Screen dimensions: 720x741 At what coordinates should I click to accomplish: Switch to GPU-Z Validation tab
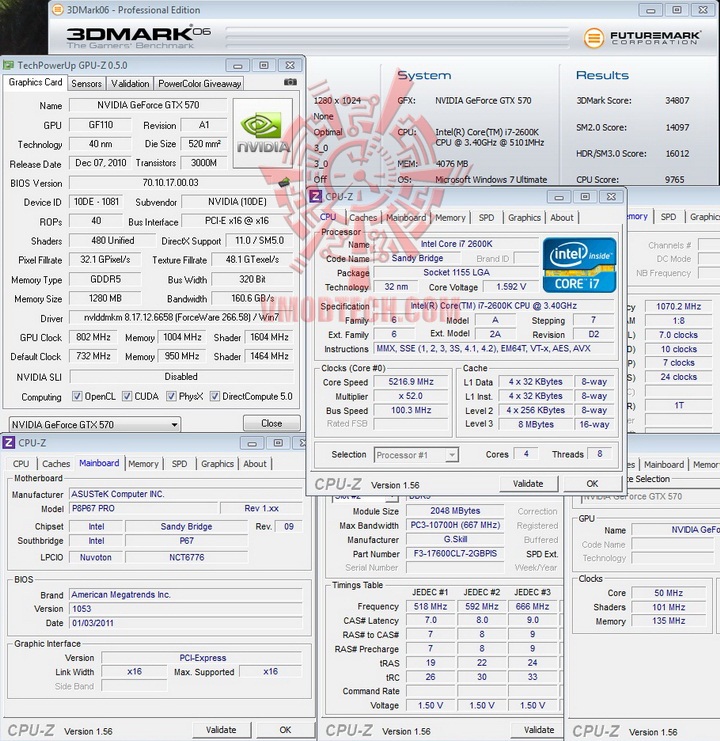[130, 84]
